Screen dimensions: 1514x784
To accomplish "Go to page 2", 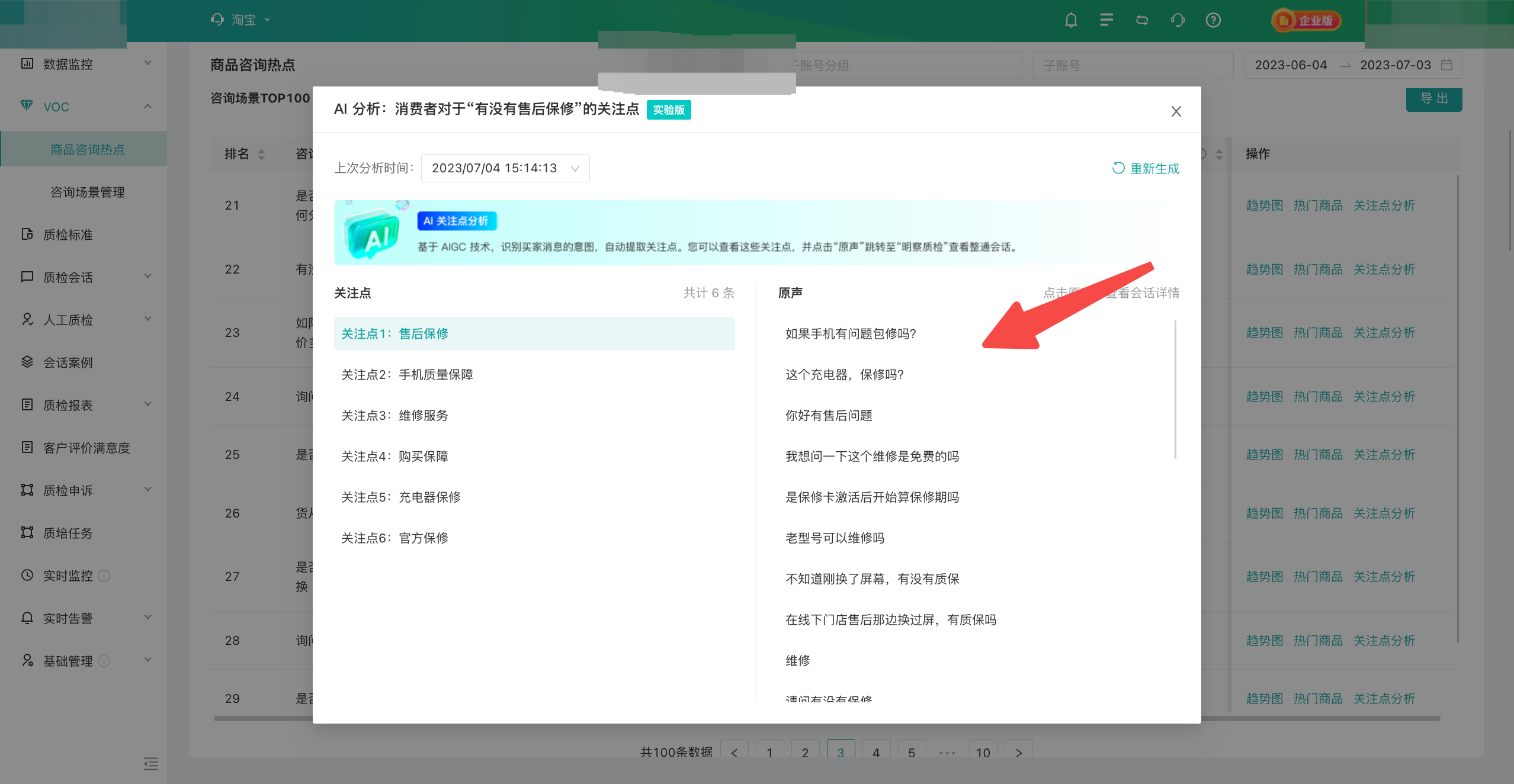I will [x=805, y=752].
